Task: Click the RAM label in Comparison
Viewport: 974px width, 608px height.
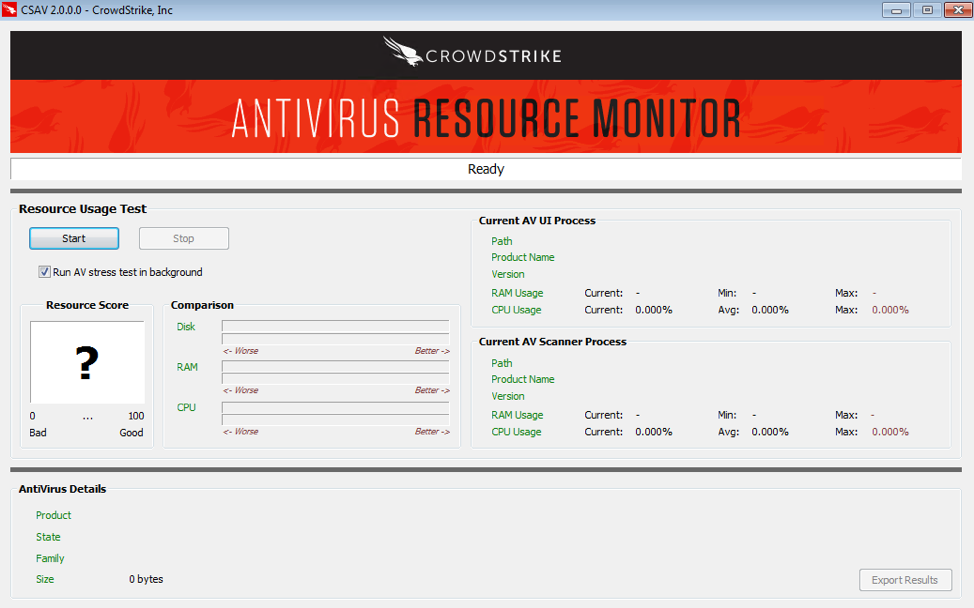Action: pos(187,367)
